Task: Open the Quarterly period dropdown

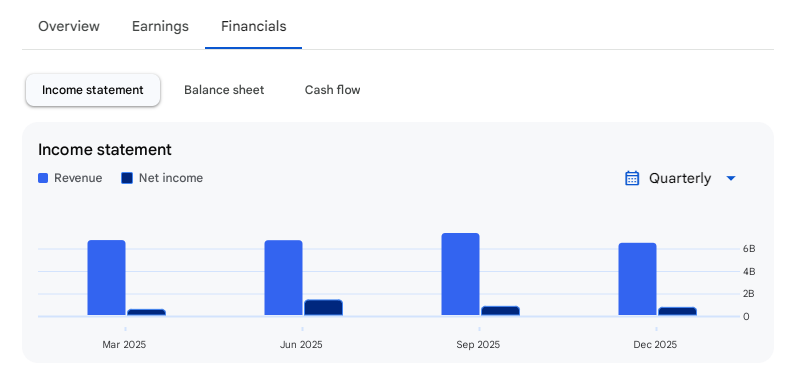Action: 680,178
